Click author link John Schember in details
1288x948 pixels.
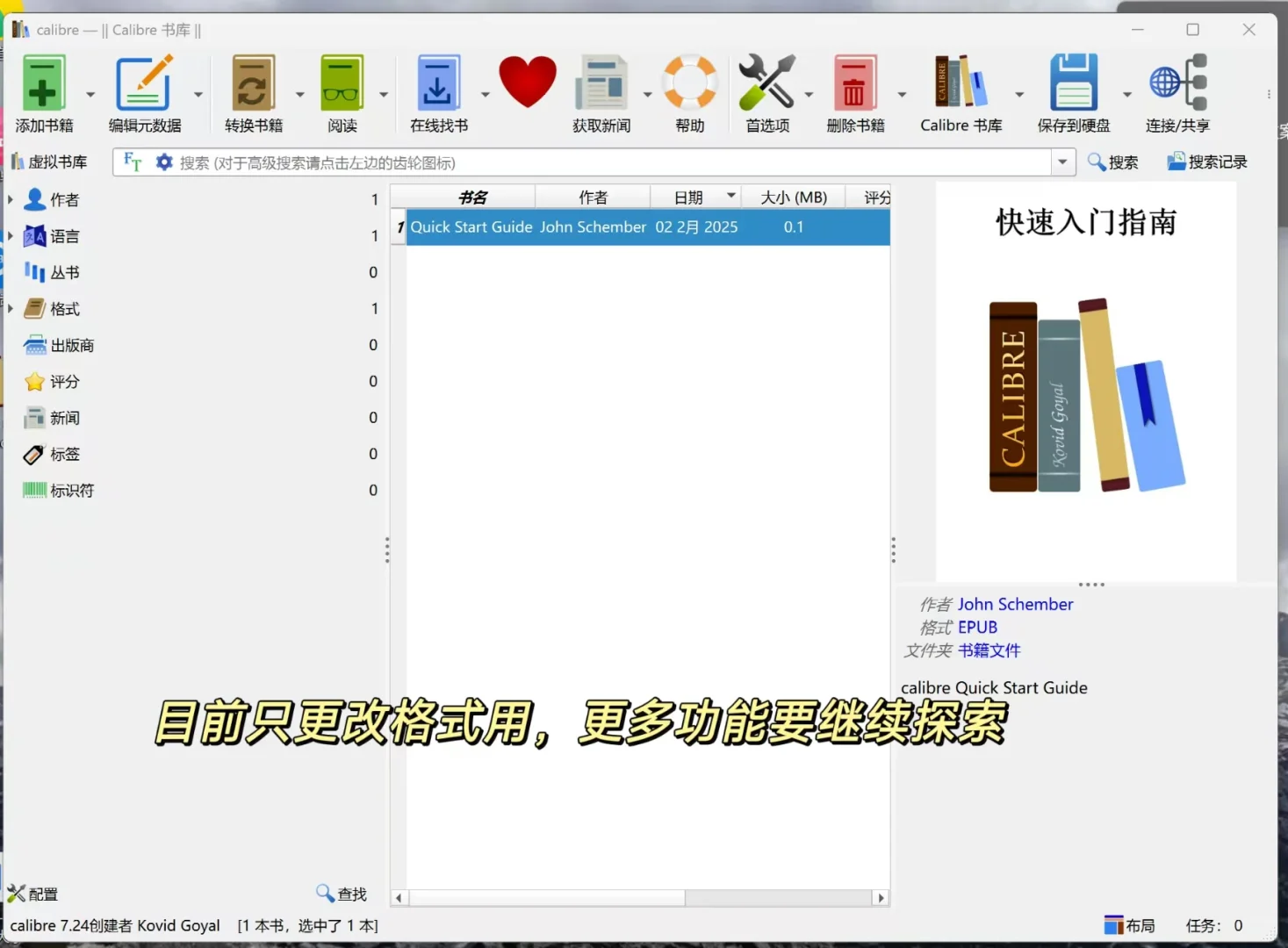point(1015,604)
